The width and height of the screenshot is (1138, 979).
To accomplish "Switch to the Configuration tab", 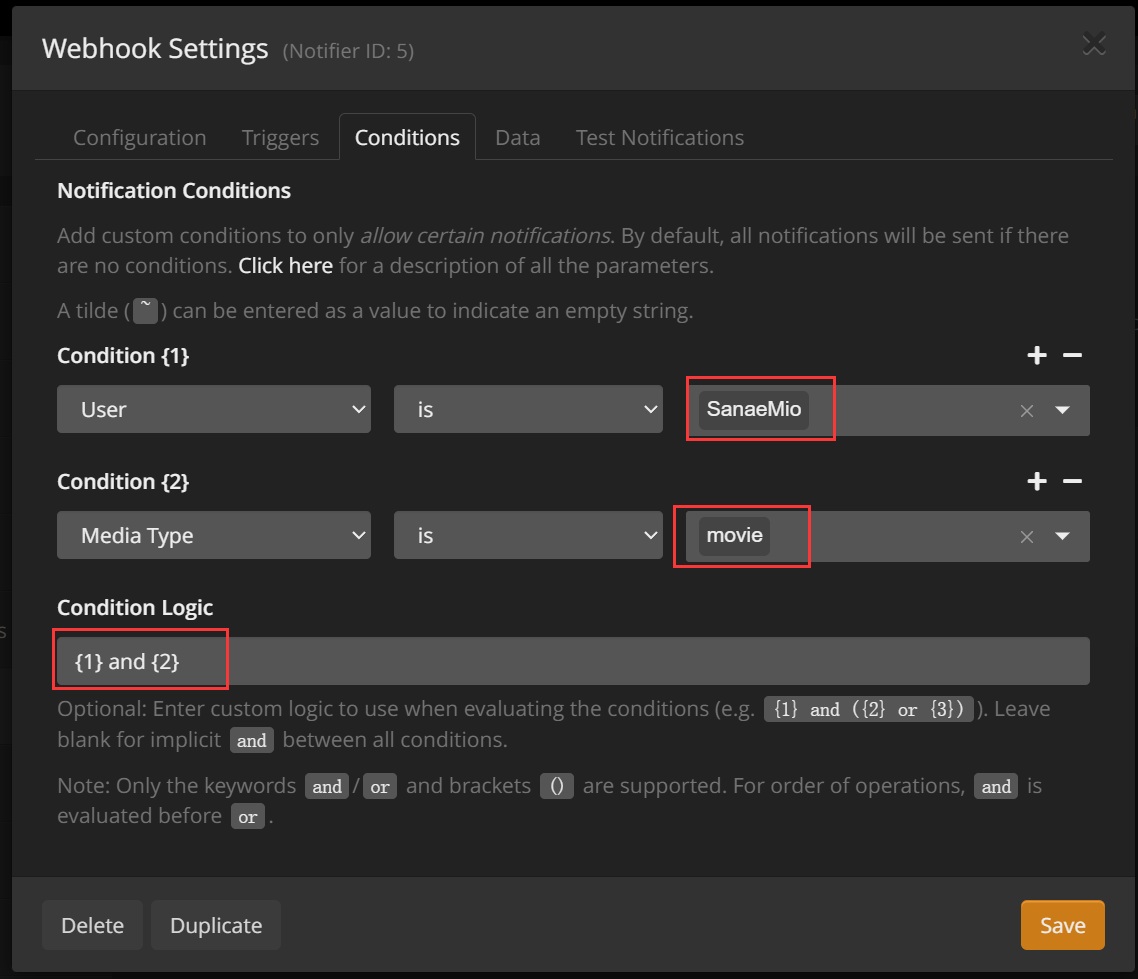I will tap(139, 138).
